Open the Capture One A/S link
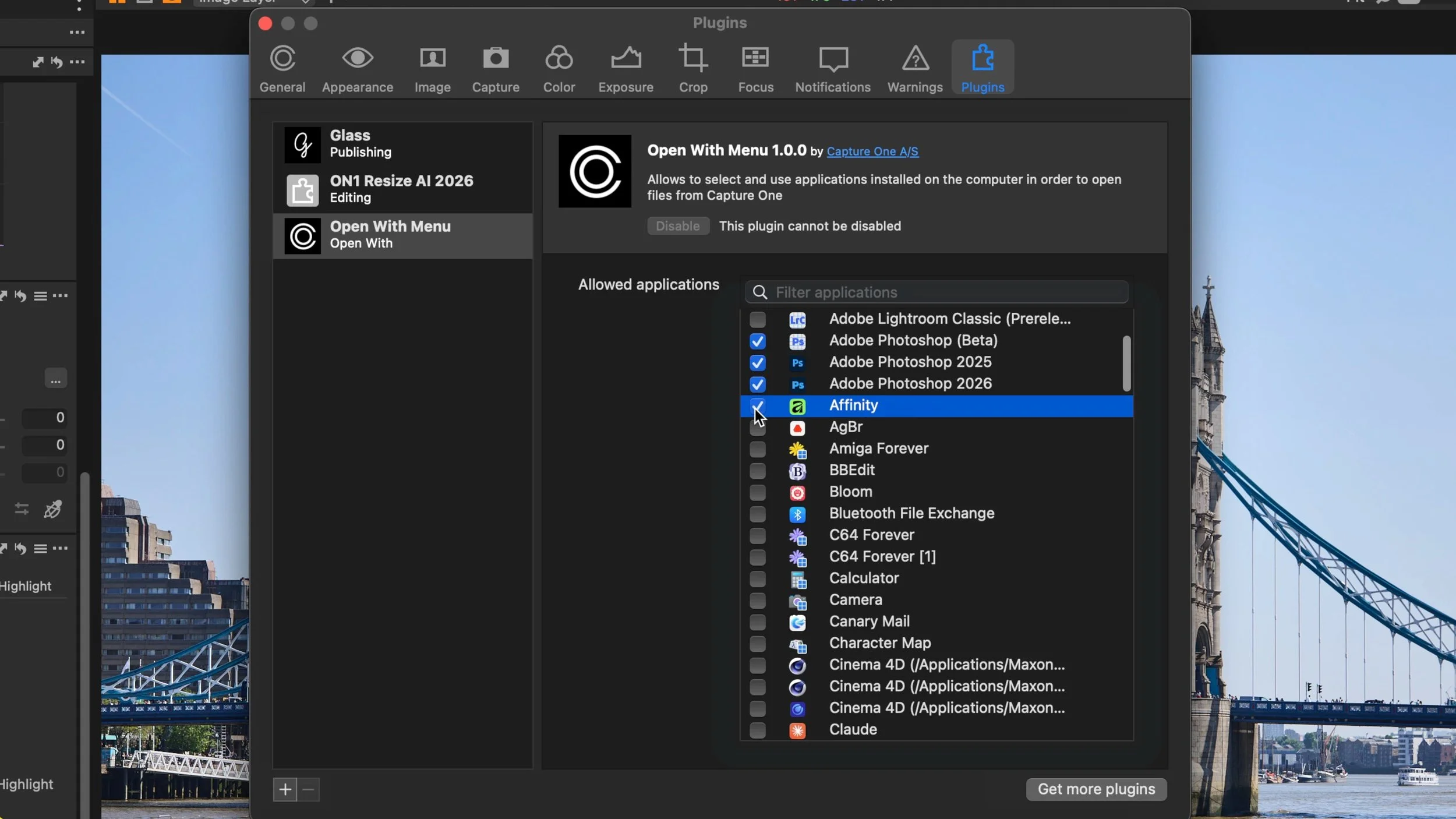The height and width of the screenshot is (819, 1456). tap(872, 151)
